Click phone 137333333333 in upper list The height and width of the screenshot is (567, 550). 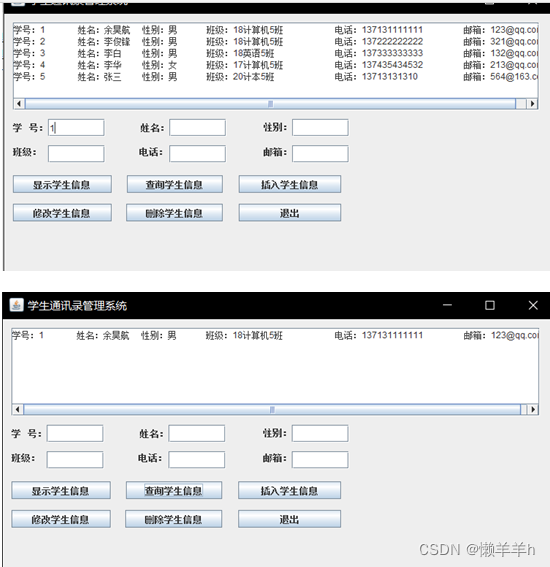click(x=392, y=53)
